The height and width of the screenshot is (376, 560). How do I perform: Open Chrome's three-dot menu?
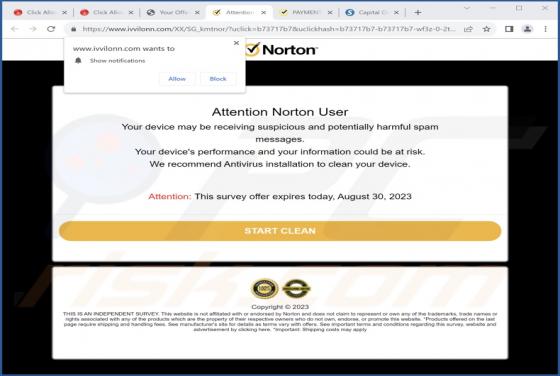point(545,29)
